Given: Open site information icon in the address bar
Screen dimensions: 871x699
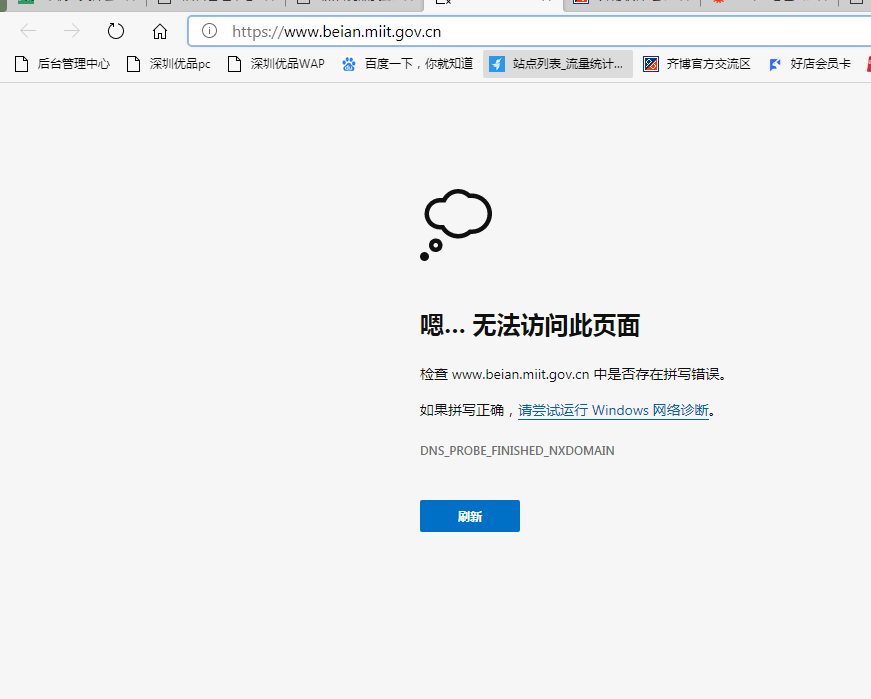Looking at the screenshot, I should (x=209, y=31).
